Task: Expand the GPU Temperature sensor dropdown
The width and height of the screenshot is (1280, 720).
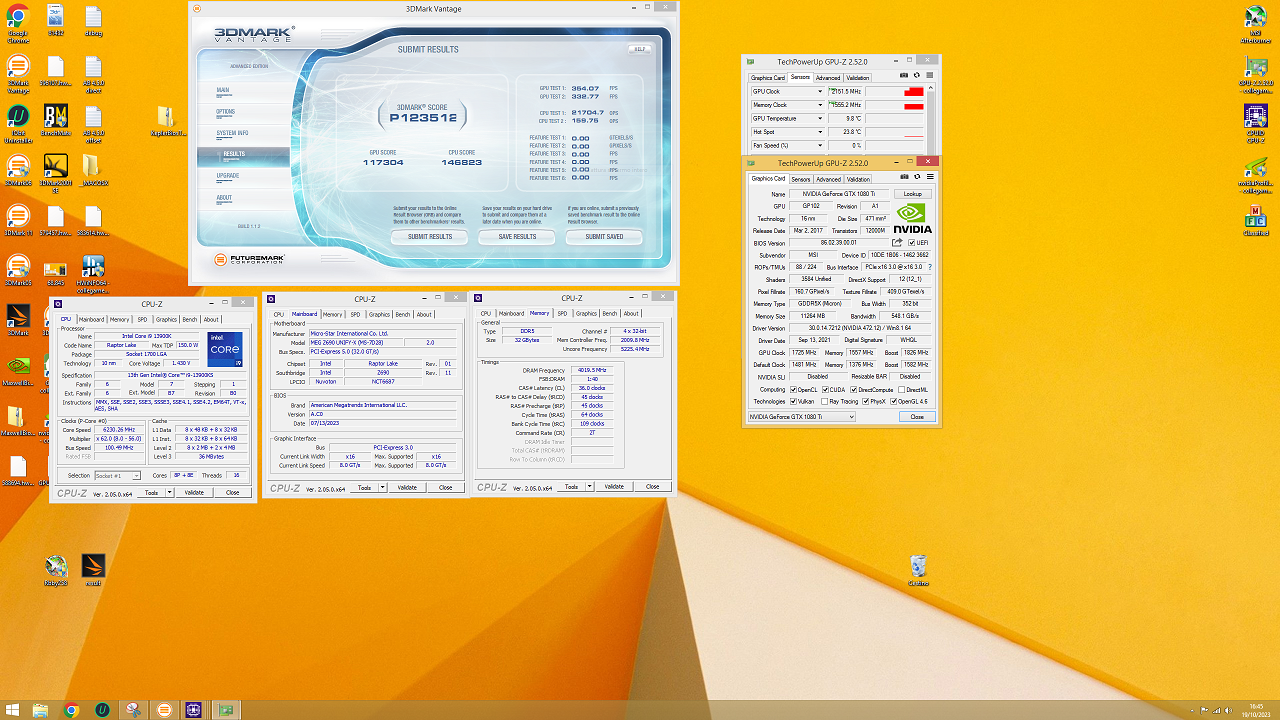Action: [x=820, y=118]
